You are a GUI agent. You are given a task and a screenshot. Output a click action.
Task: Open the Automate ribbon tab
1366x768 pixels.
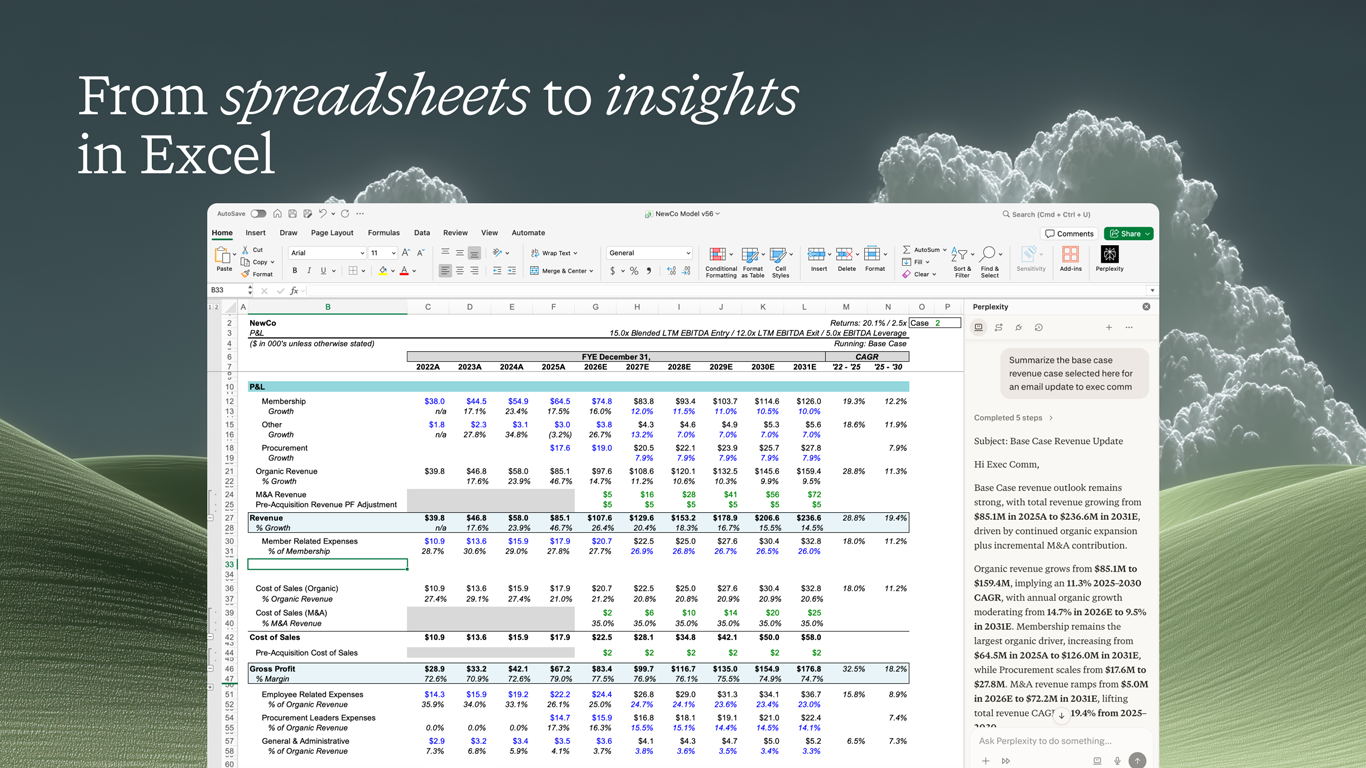tap(528, 233)
